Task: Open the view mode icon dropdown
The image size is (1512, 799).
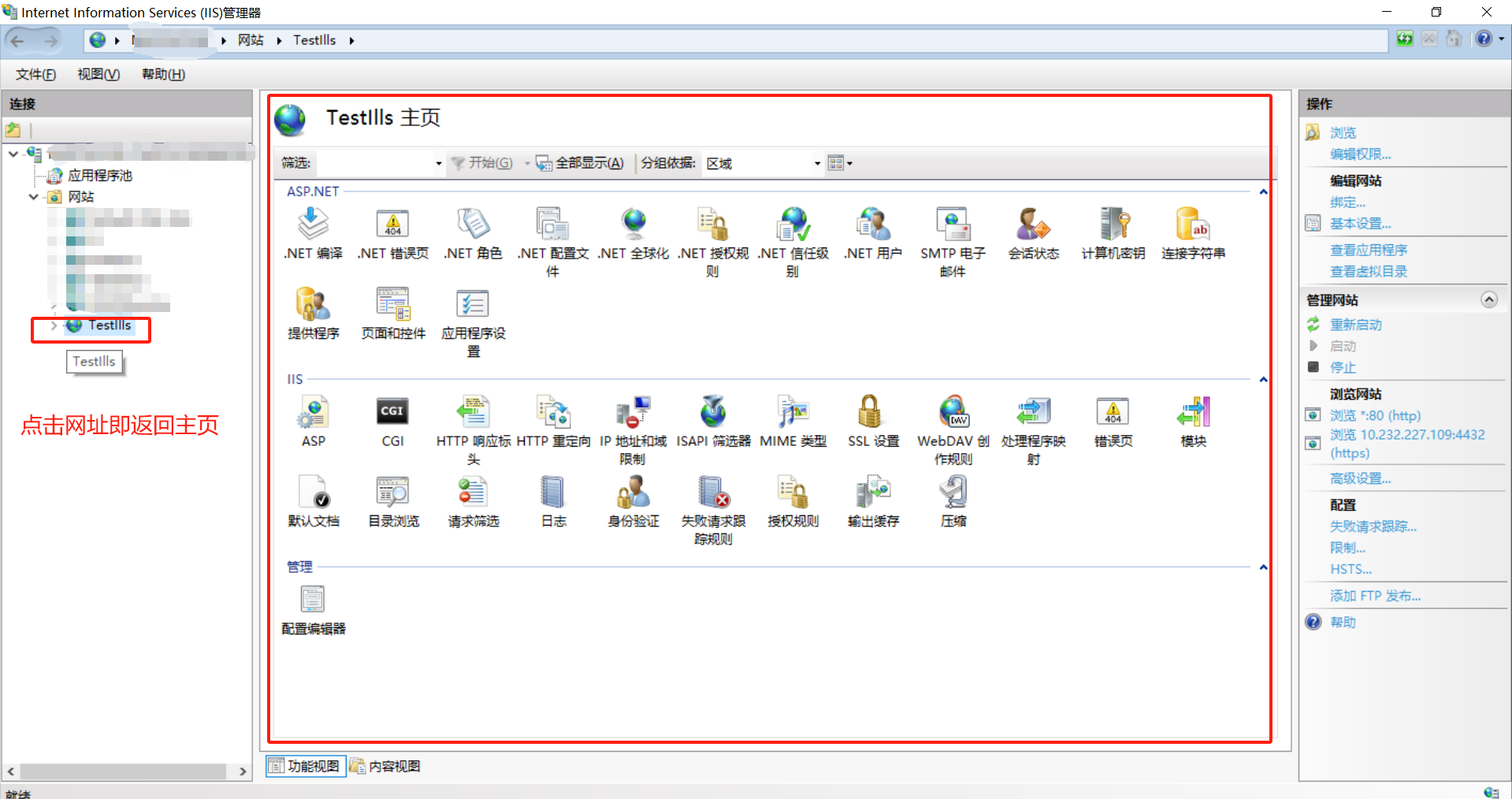Action: [840, 163]
